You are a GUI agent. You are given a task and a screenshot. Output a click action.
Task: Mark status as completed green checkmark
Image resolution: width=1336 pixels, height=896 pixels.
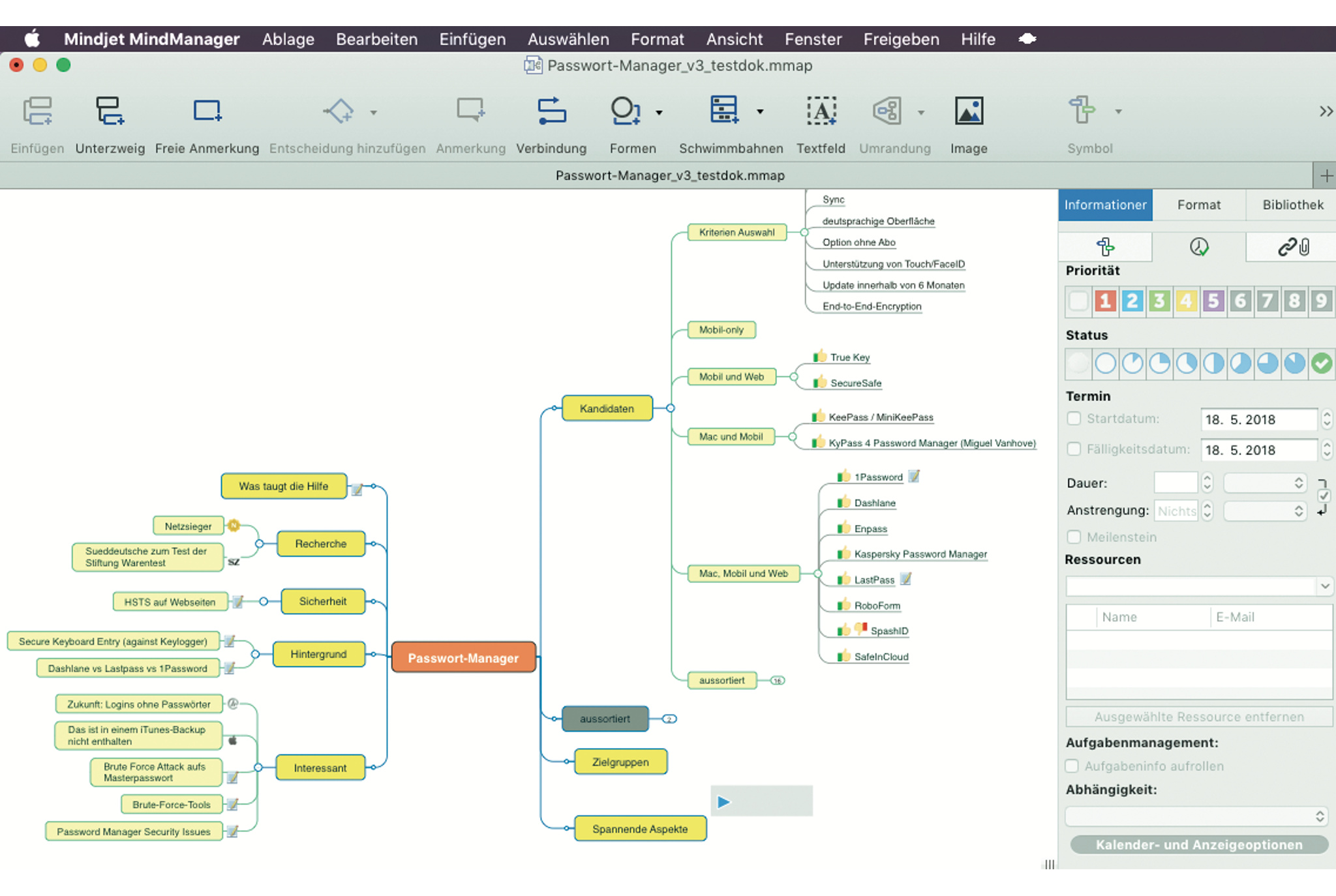pyautogui.click(x=1322, y=363)
